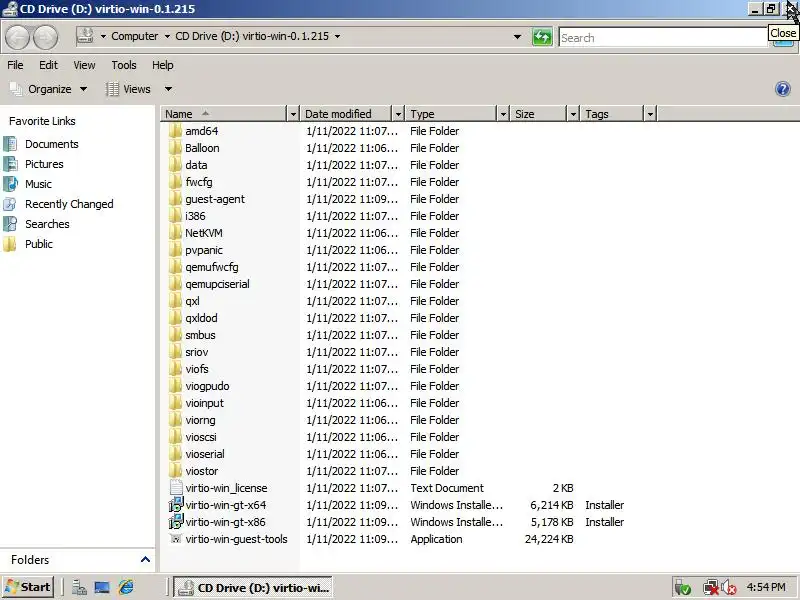Screen dimensions: 800x600
Task: Open the Searches favorite link icon
Action: point(10,224)
